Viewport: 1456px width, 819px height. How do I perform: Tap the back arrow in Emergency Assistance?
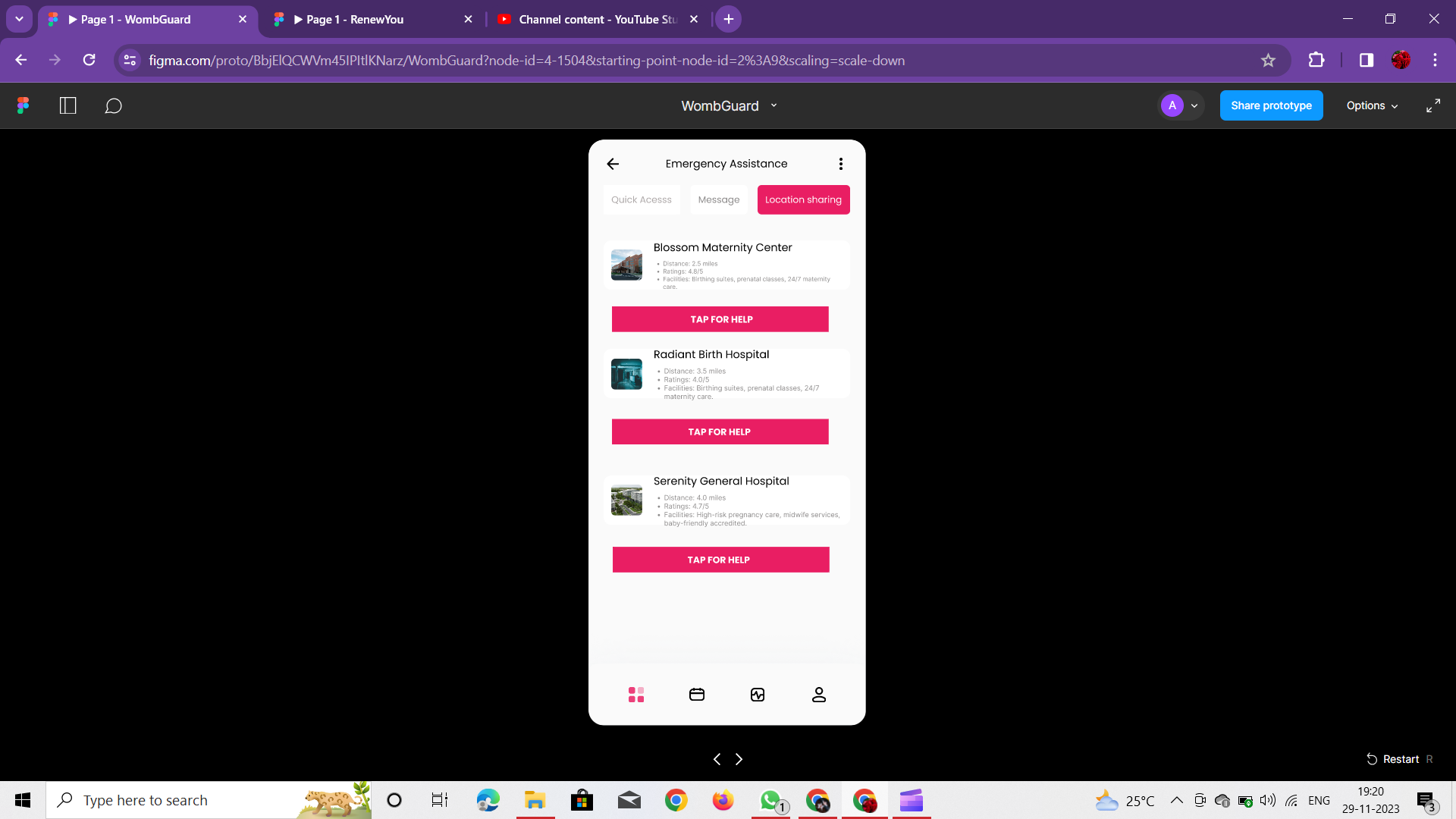(613, 164)
